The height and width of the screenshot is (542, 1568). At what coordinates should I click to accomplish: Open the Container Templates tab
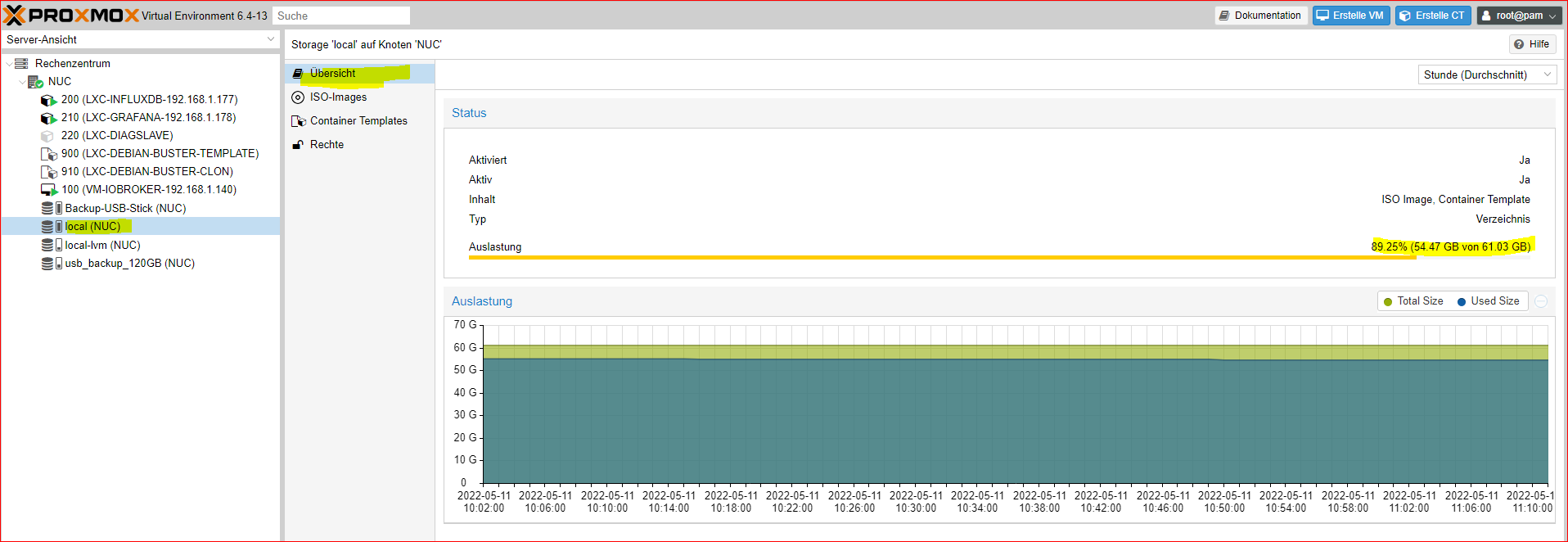coord(360,121)
